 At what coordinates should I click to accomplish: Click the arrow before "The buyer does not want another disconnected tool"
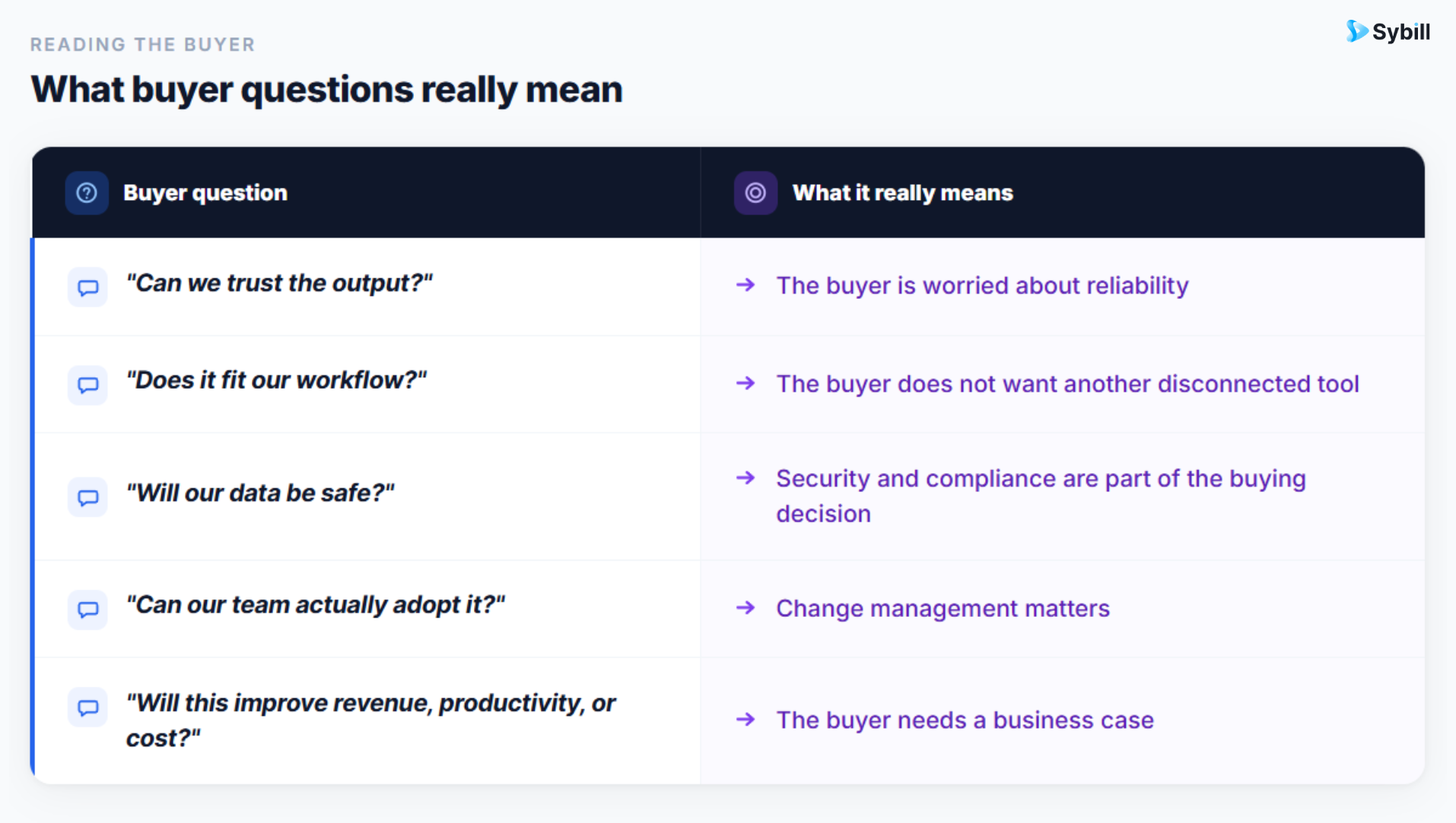click(745, 383)
